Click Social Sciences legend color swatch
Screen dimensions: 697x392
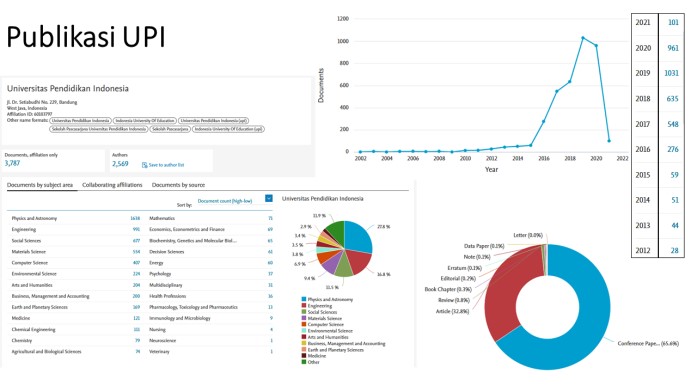pyautogui.click(x=304, y=312)
